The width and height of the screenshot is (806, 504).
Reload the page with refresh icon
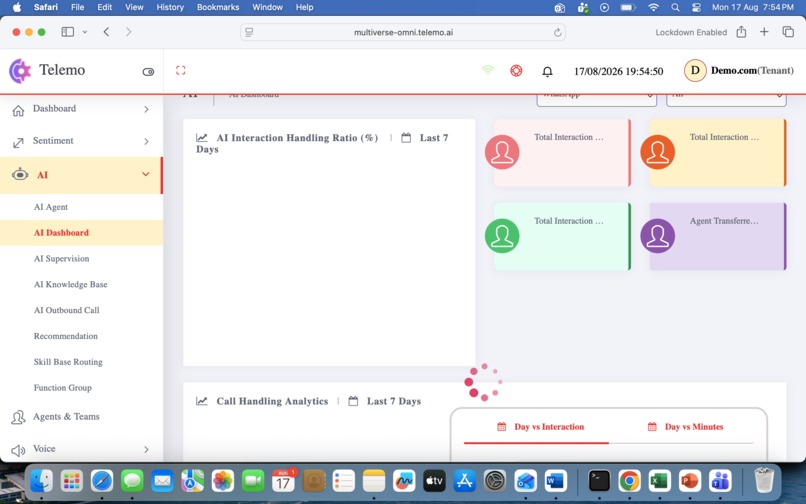(557, 32)
